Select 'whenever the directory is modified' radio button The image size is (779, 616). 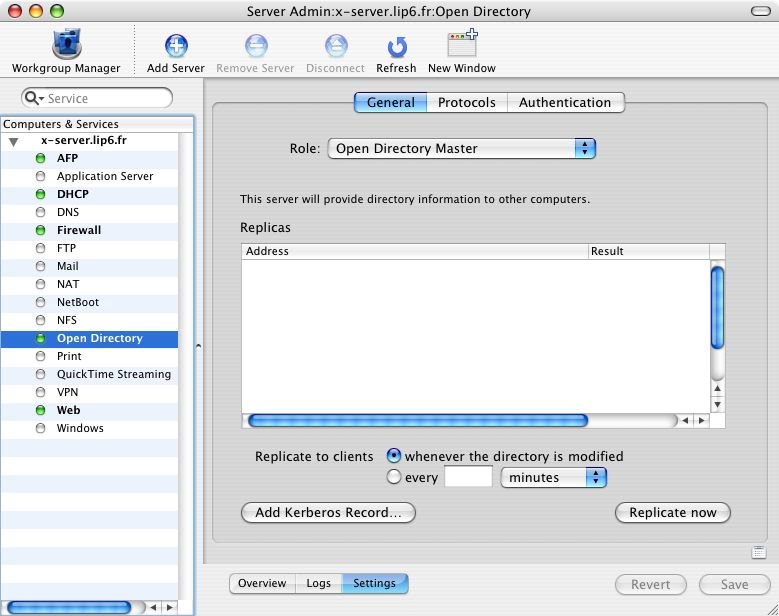[394, 456]
